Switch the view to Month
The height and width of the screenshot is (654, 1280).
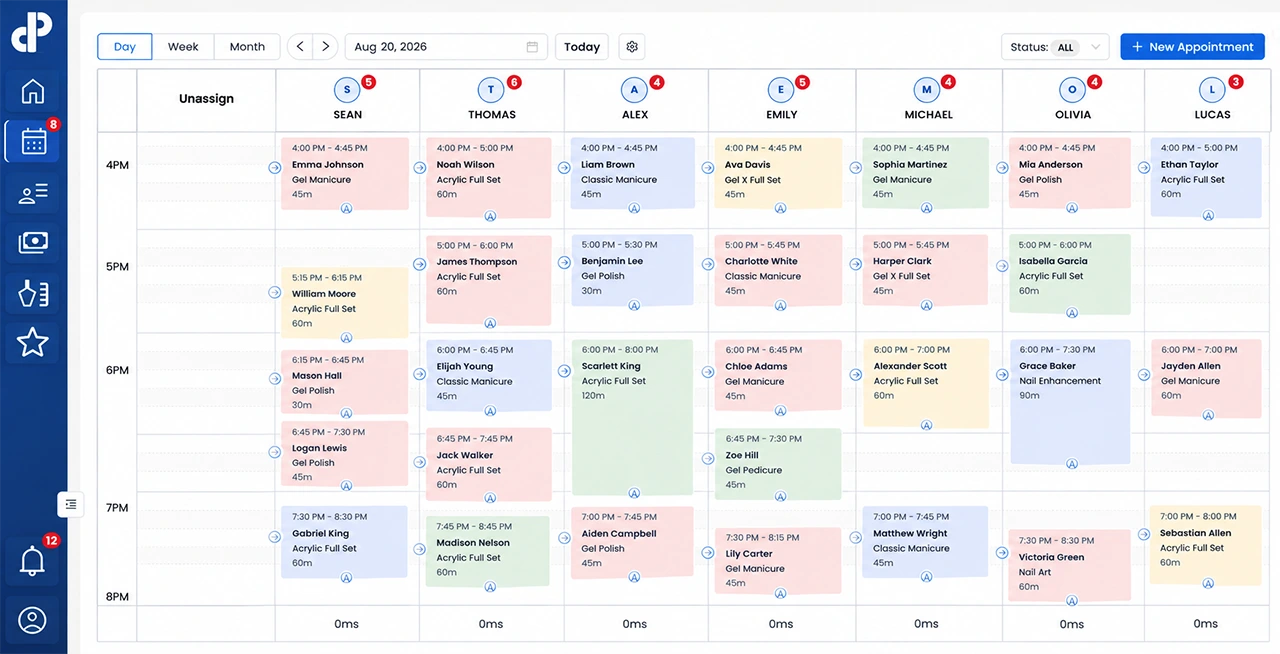point(247,47)
